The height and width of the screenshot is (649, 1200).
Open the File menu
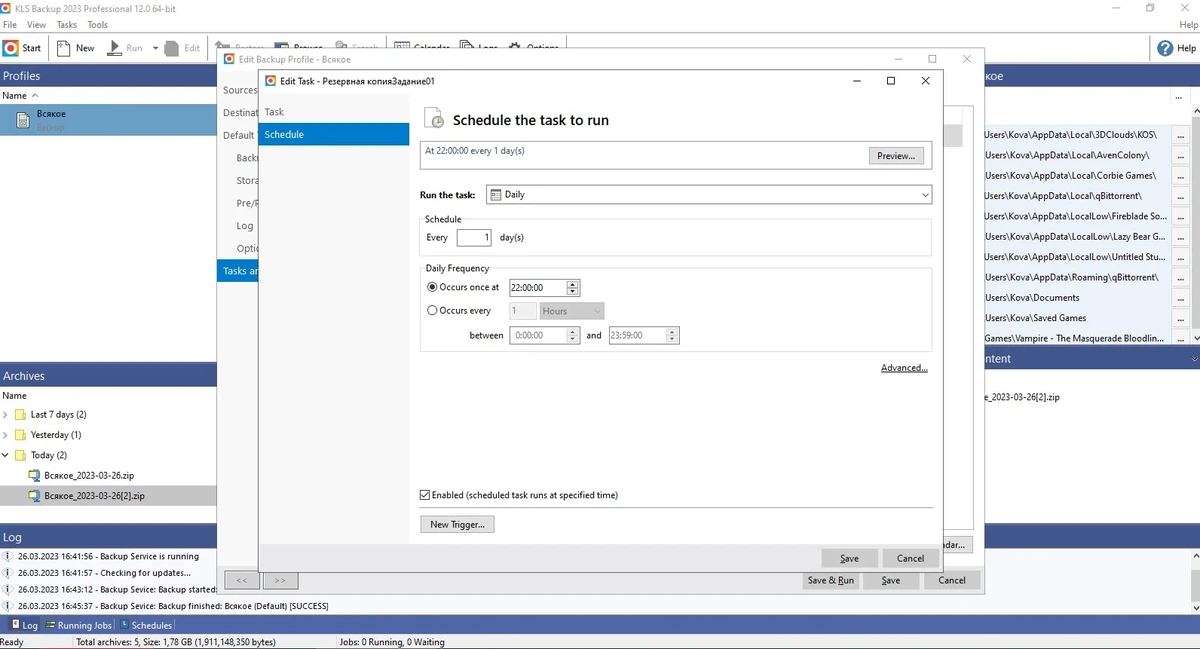click(x=10, y=24)
